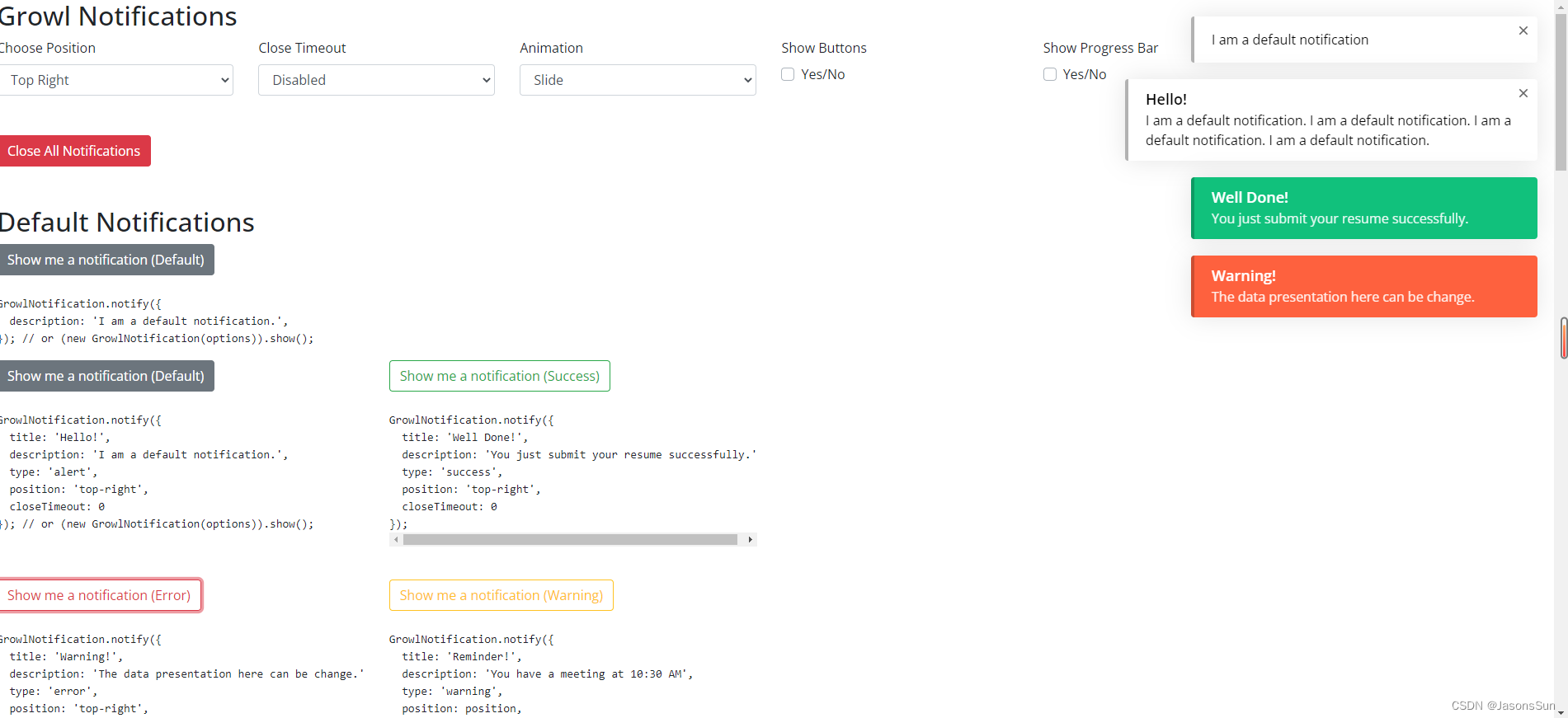This screenshot has height=718, width=1568.
Task: Click the left arrow of code block scrollbar
Action: click(x=396, y=540)
